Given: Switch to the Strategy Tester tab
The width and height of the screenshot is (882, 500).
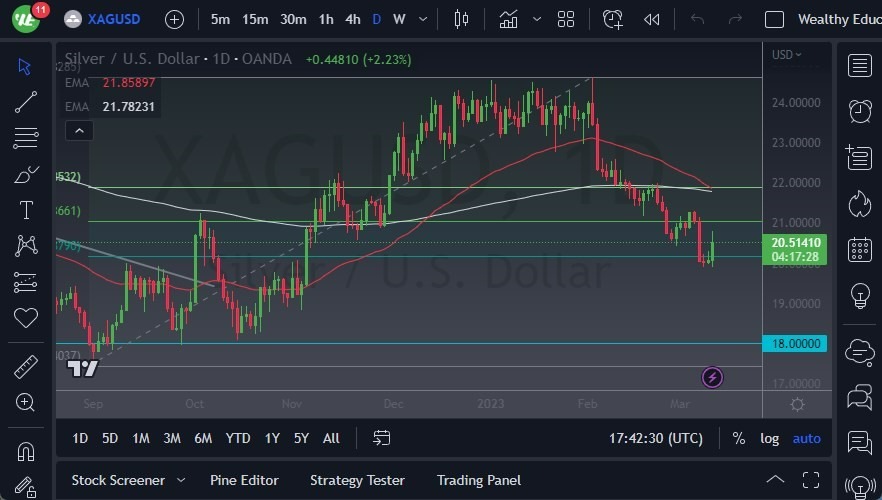Looking at the screenshot, I should point(357,480).
